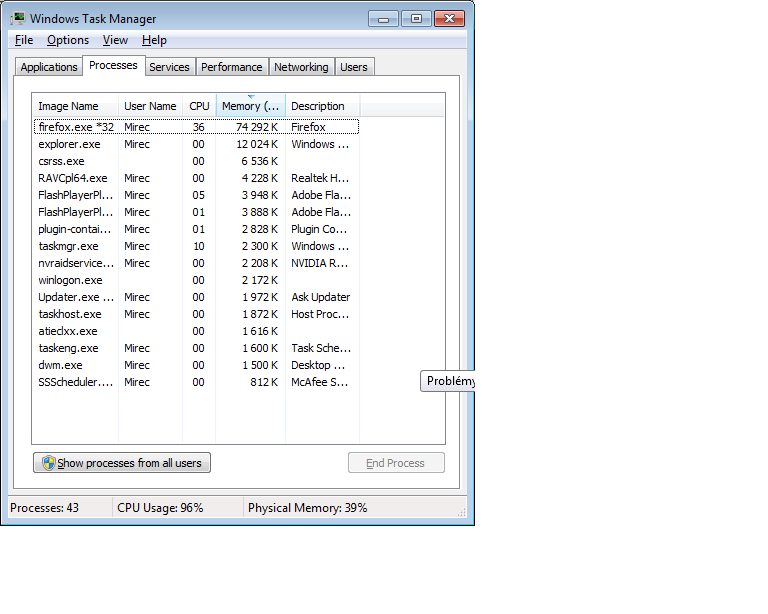The height and width of the screenshot is (614, 768).
Task: Click the Problémy tooltip label
Action: pos(448,381)
